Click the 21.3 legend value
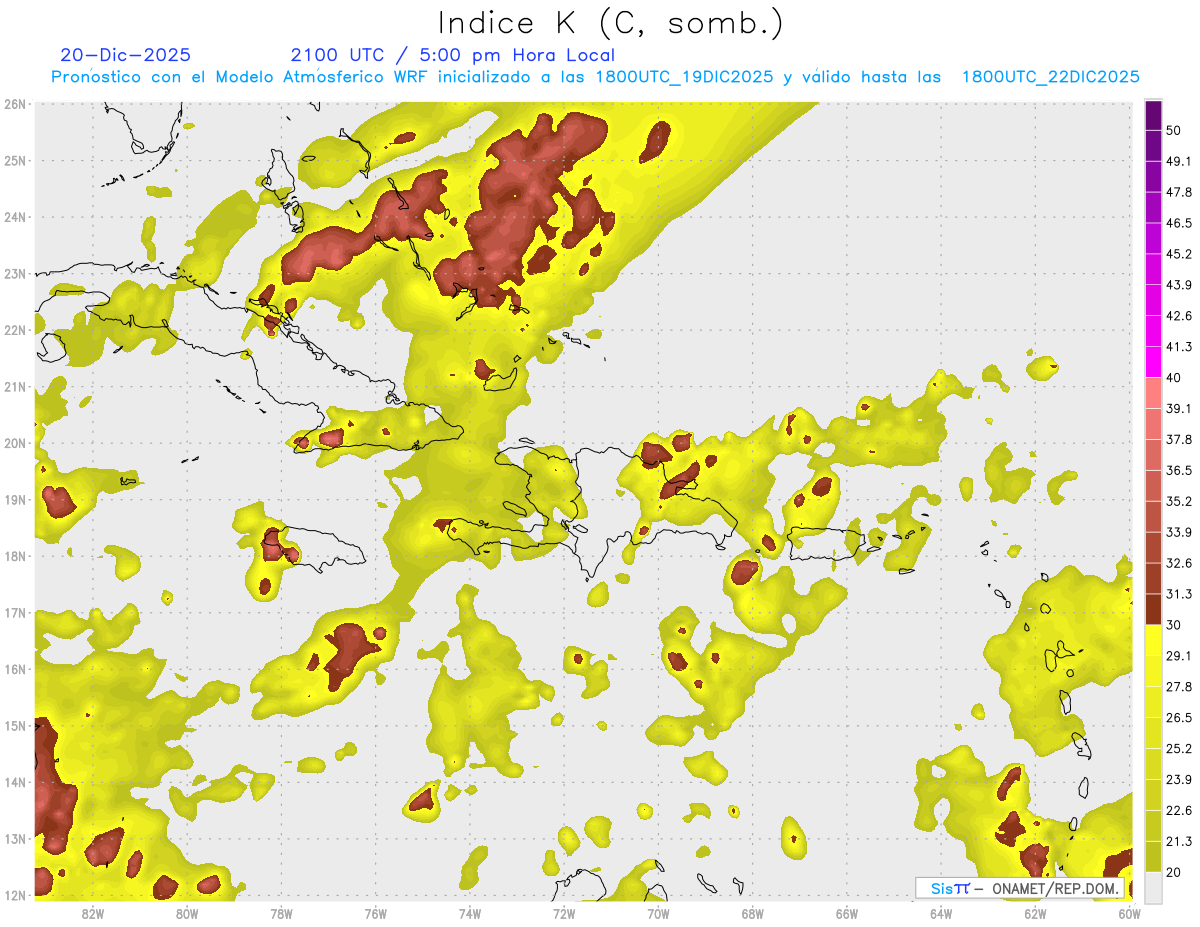Viewport: 1200px width, 927px height. click(1179, 842)
